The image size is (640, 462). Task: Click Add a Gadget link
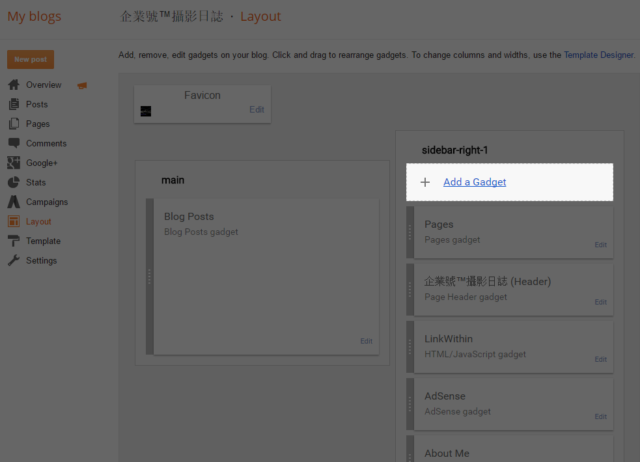pos(474,182)
